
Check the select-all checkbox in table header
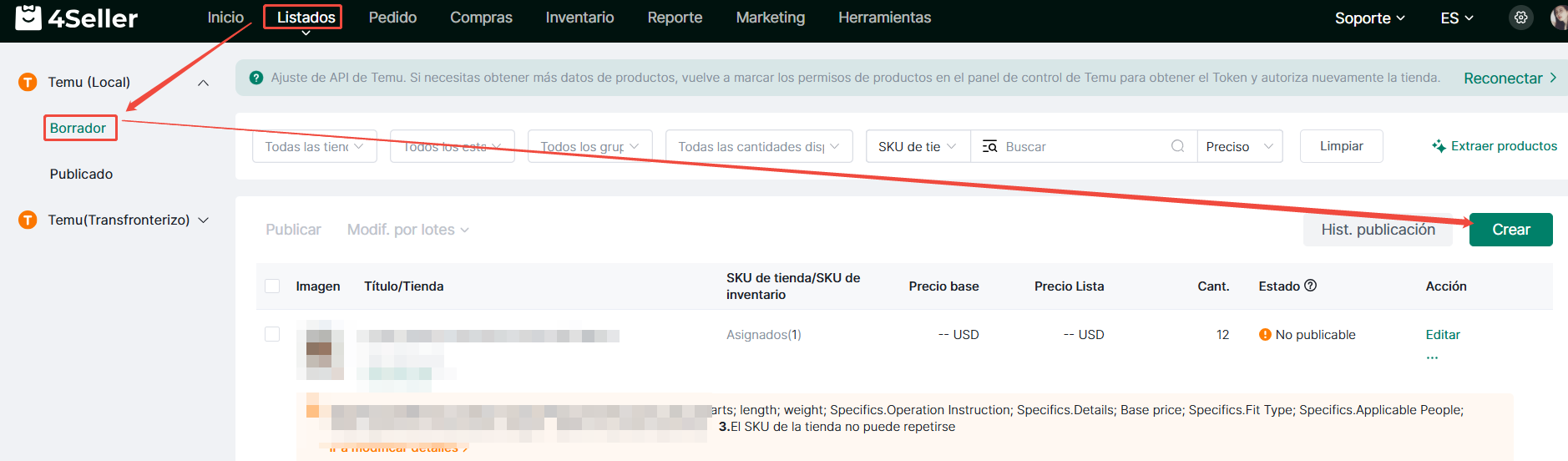[272, 286]
